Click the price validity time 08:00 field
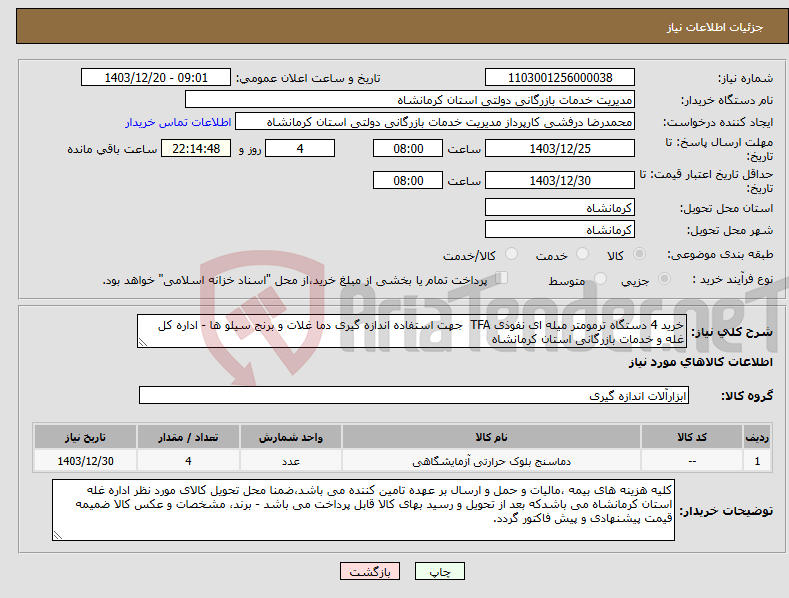 pos(408,180)
